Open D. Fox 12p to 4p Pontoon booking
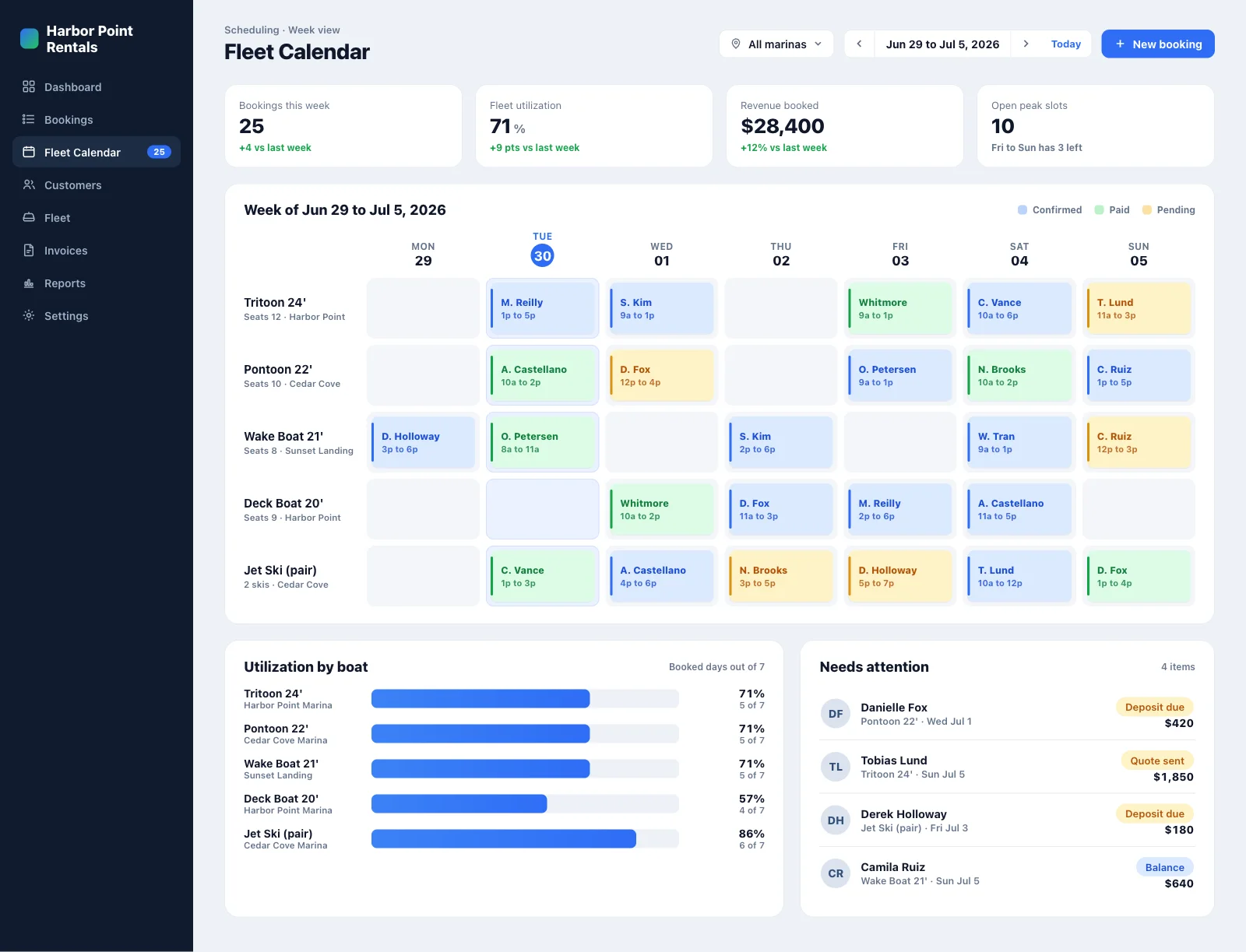Screen dimensions: 1246x952 [x=662, y=375]
